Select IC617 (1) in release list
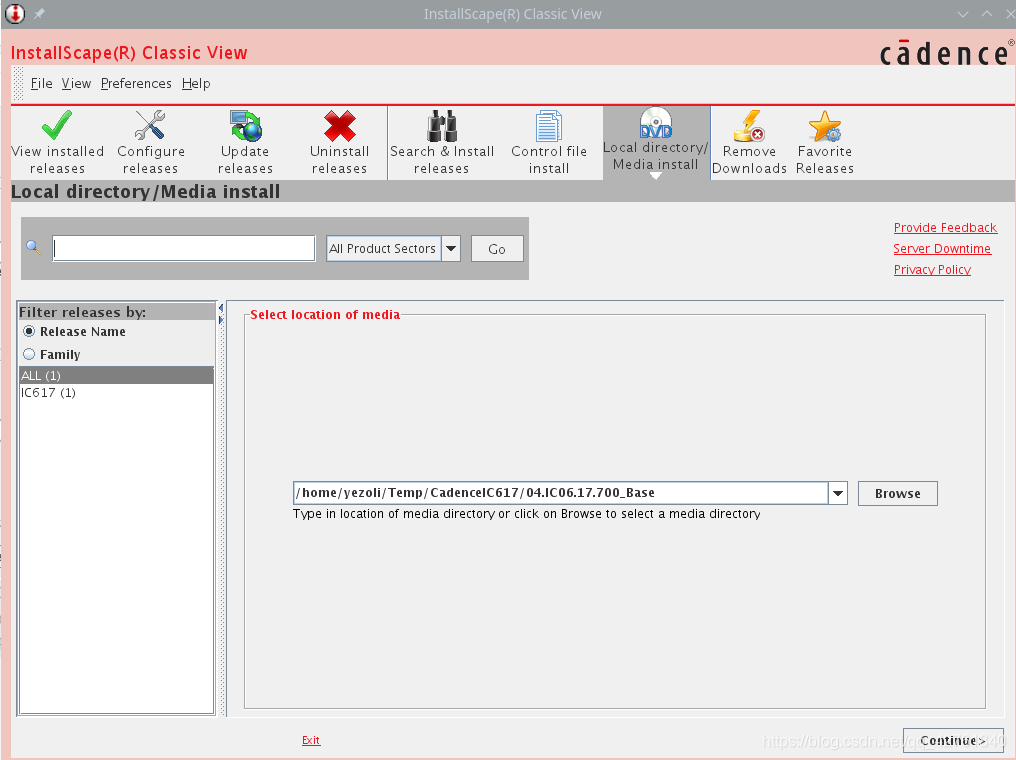 coord(117,393)
